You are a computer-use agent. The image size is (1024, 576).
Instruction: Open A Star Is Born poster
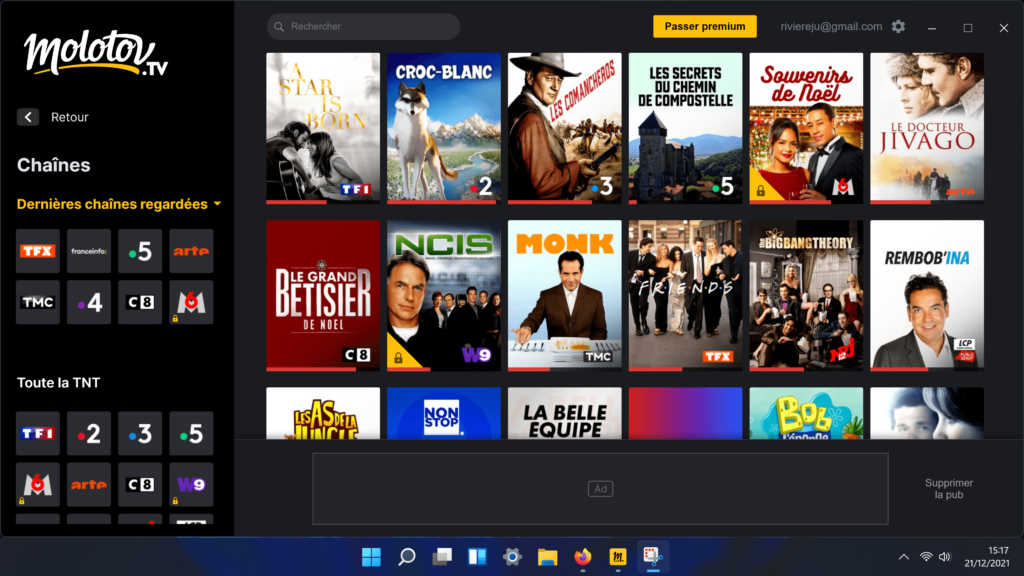(323, 128)
